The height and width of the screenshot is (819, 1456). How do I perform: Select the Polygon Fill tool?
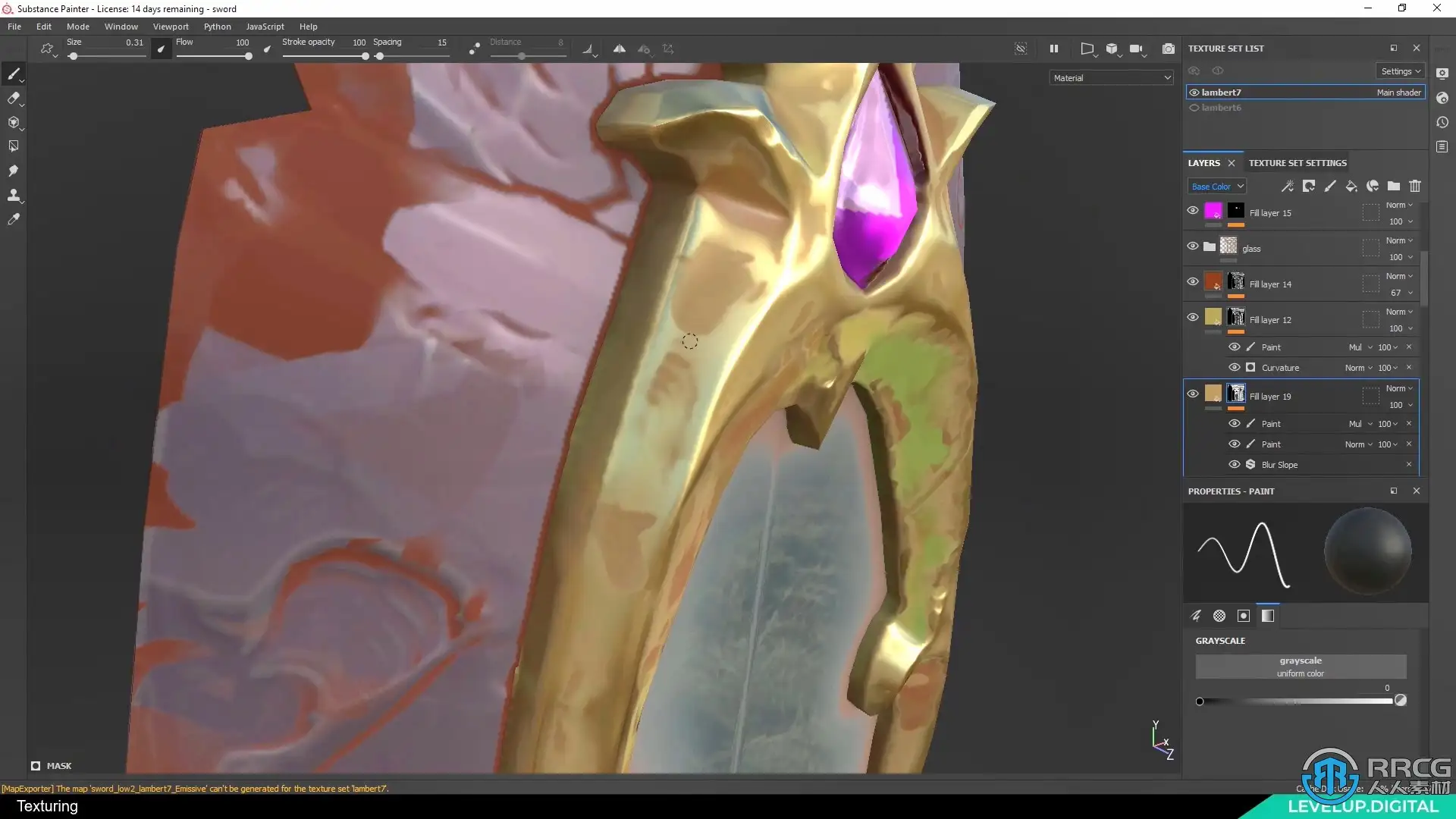13,146
